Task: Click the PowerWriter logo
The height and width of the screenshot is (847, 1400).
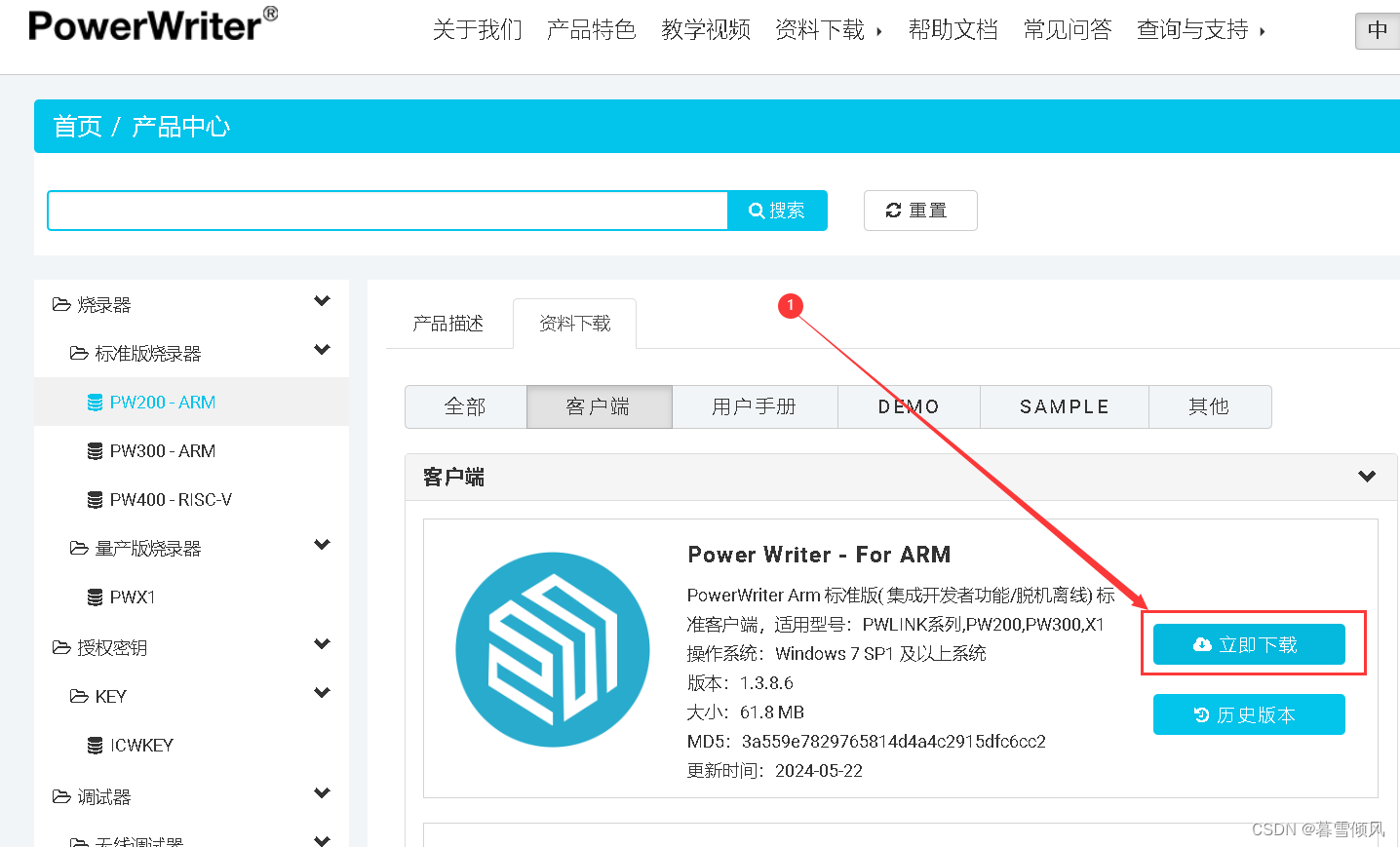Action: [153, 24]
